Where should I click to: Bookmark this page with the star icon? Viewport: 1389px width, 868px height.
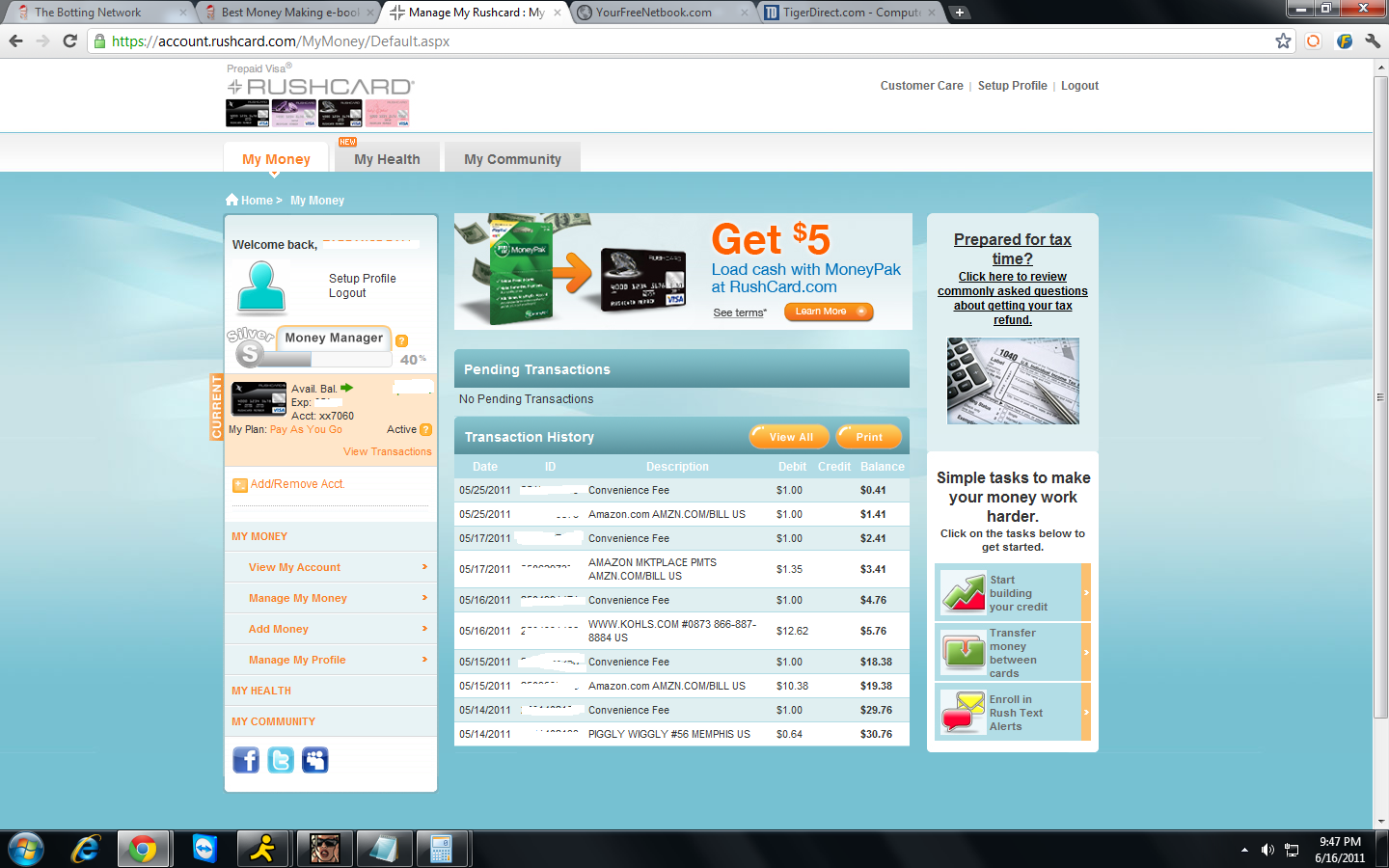pos(1283,41)
